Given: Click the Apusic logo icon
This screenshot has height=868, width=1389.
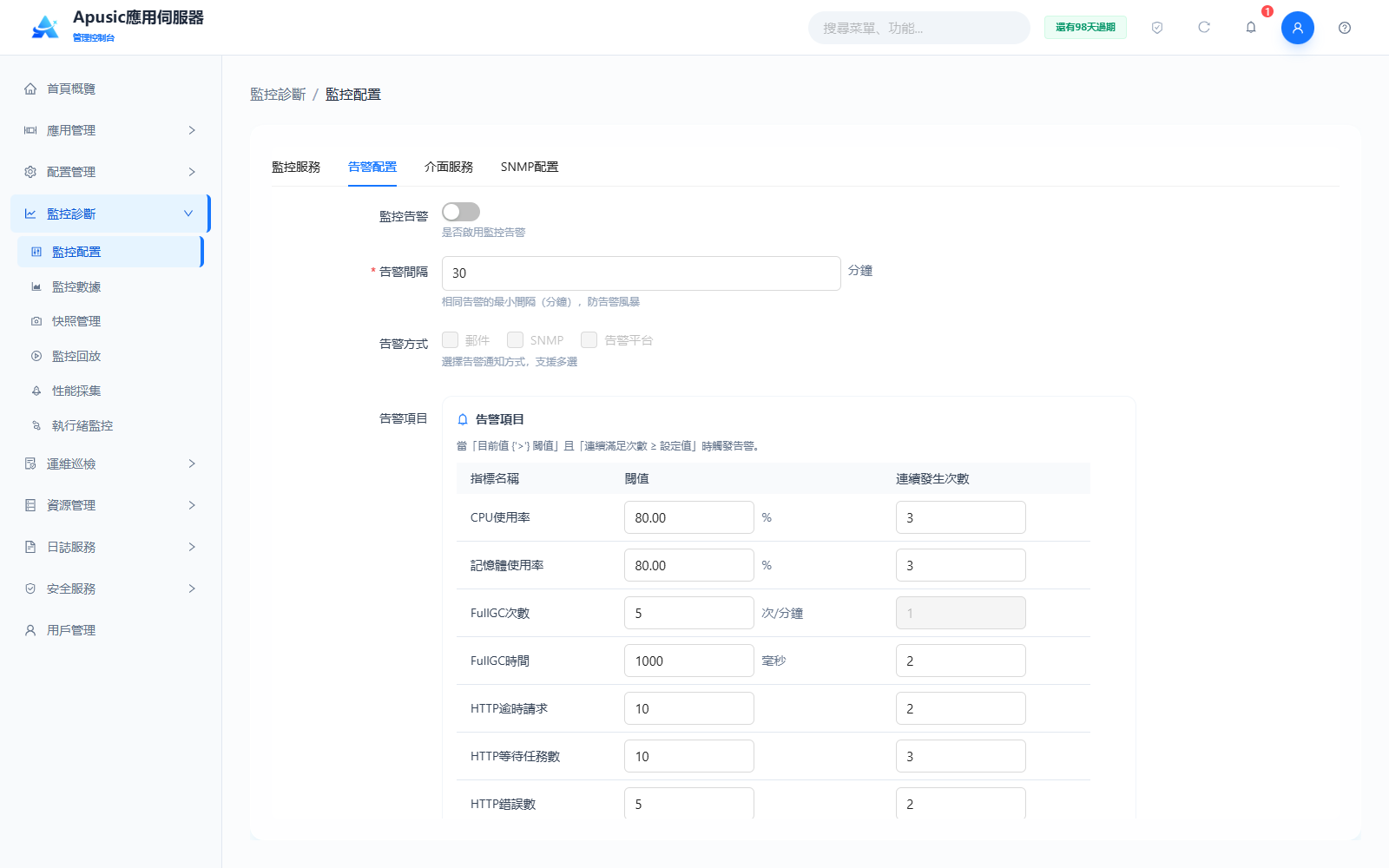Looking at the screenshot, I should (x=45, y=27).
